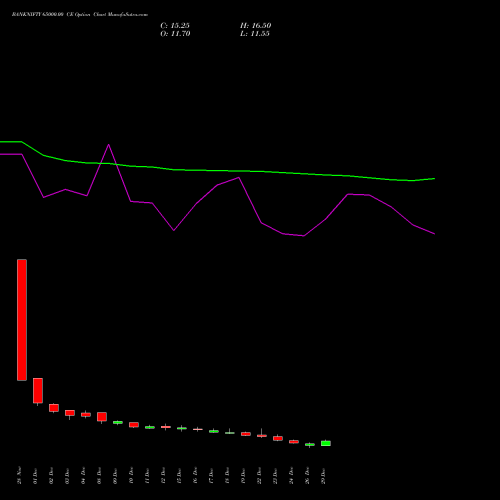
Task: Click the 22 Dec date label
Action: [x=259, y=476]
